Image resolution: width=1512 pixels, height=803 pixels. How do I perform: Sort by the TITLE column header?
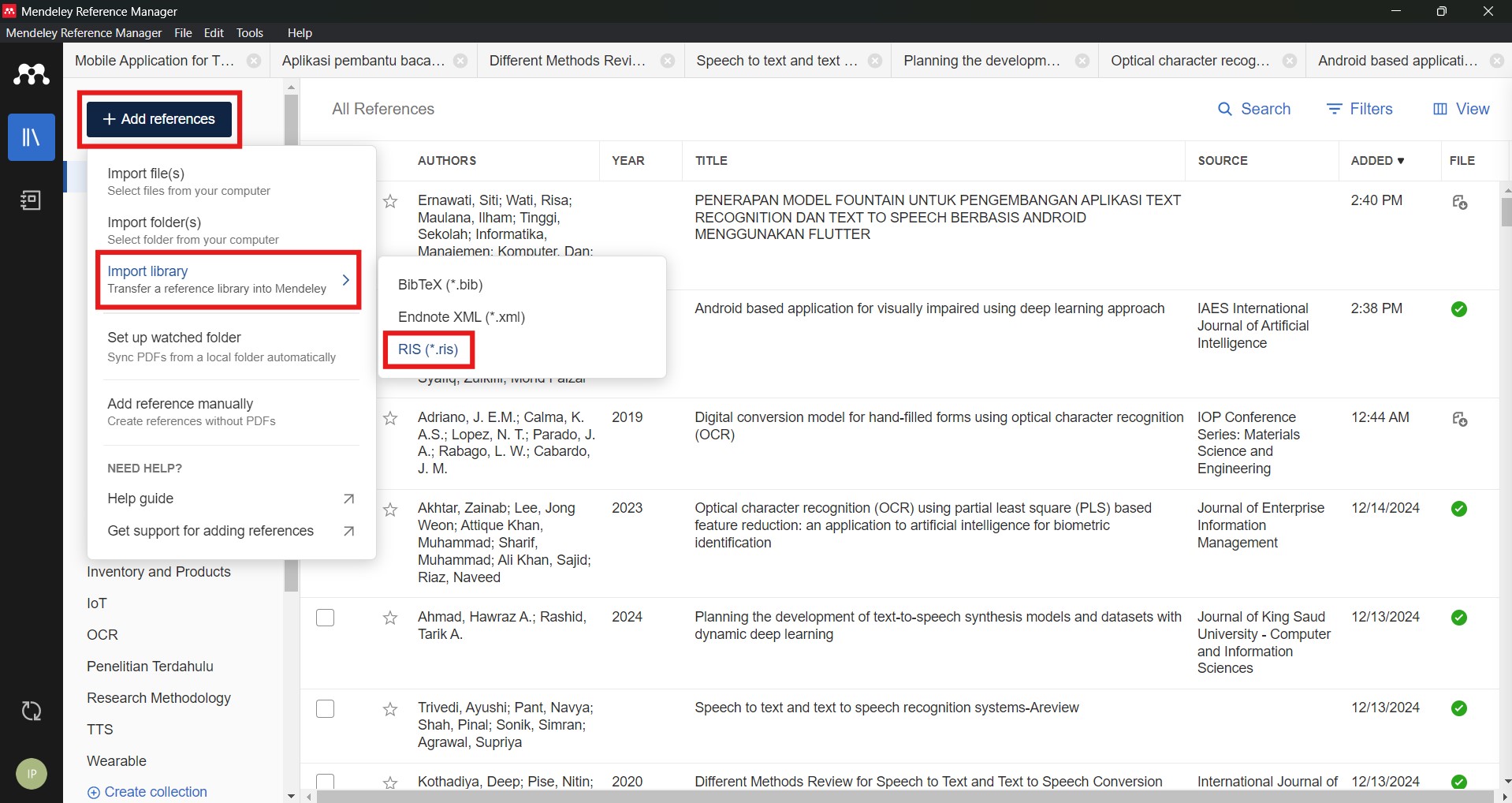click(x=711, y=161)
